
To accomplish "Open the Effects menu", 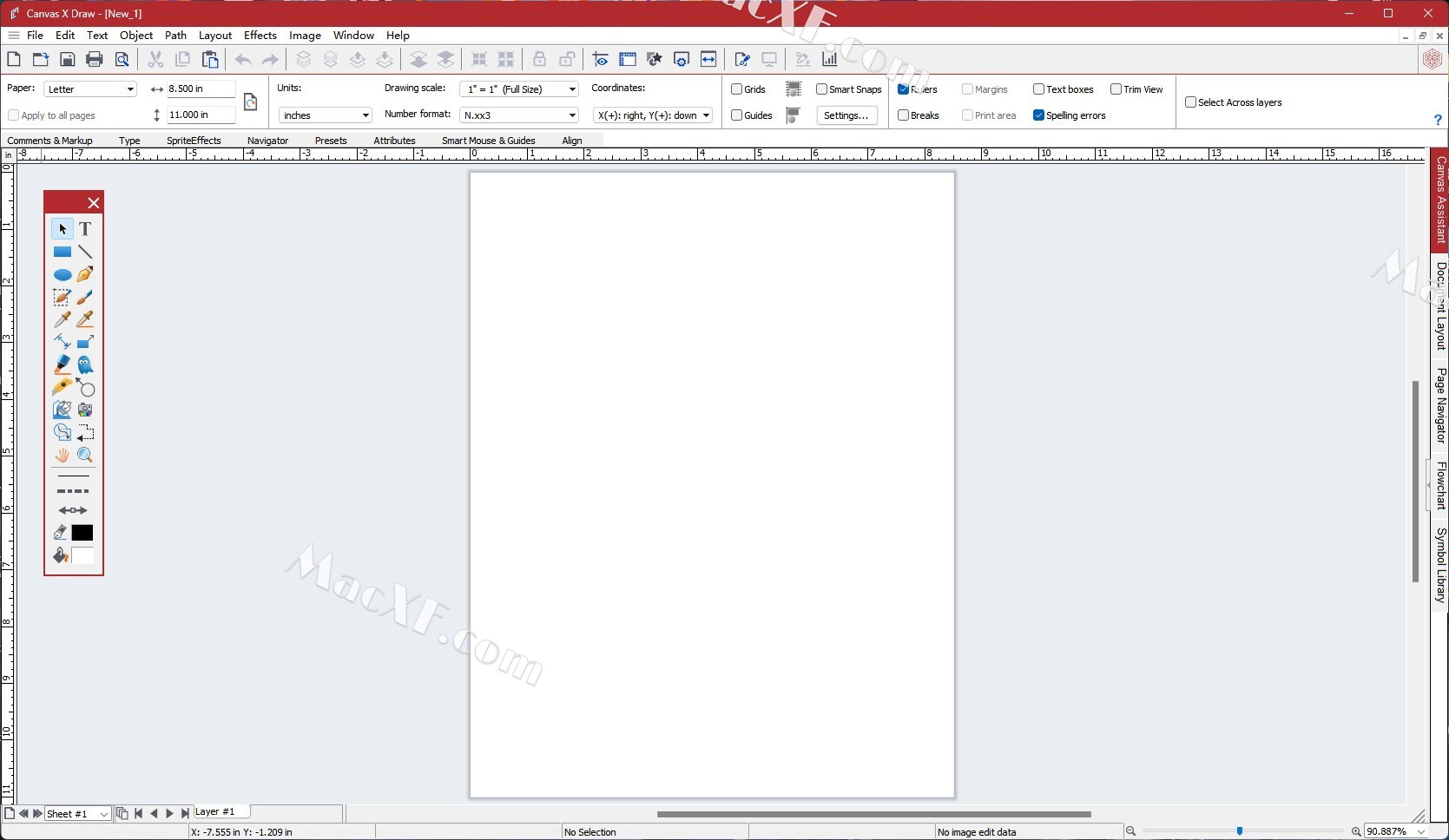I will (260, 36).
